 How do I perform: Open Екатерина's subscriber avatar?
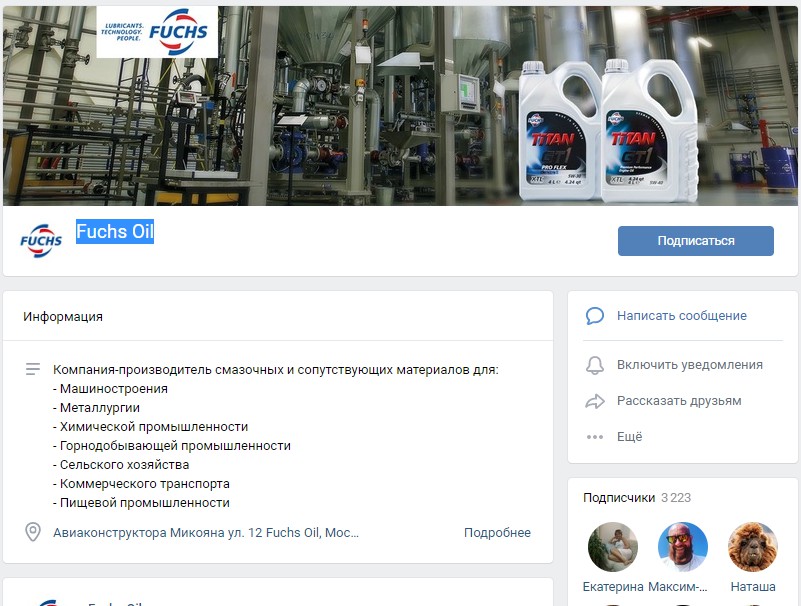(612, 547)
